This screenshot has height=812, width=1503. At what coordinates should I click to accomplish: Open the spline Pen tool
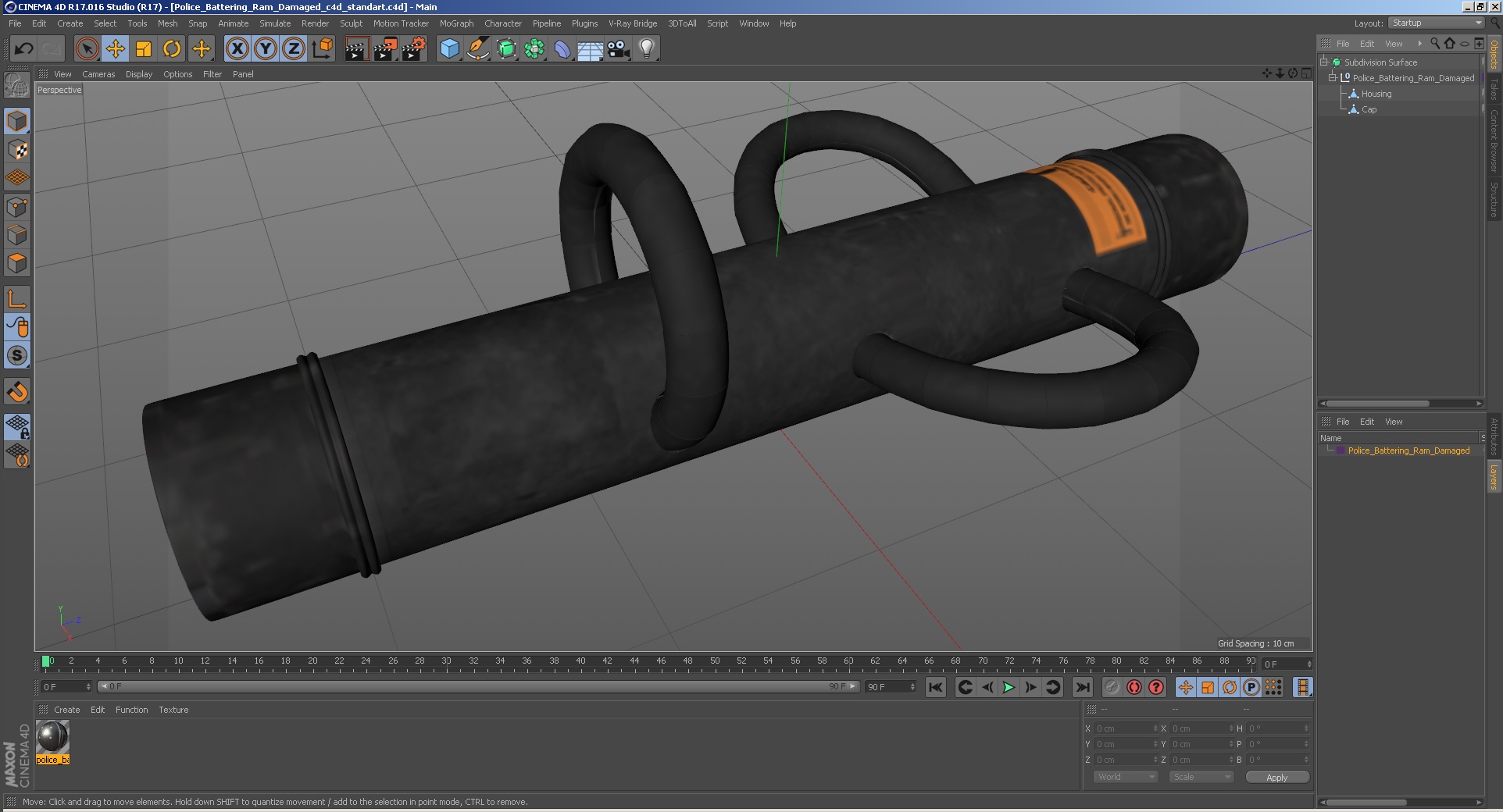point(477,49)
